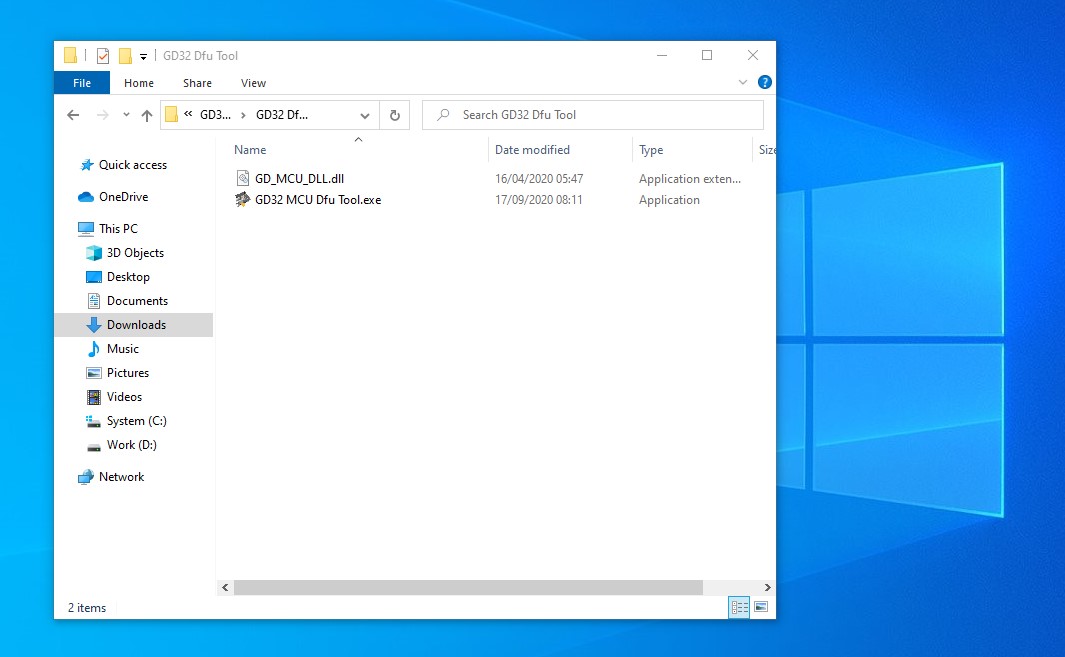Open the File menu
Image resolution: width=1065 pixels, height=657 pixels.
pos(82,83)
